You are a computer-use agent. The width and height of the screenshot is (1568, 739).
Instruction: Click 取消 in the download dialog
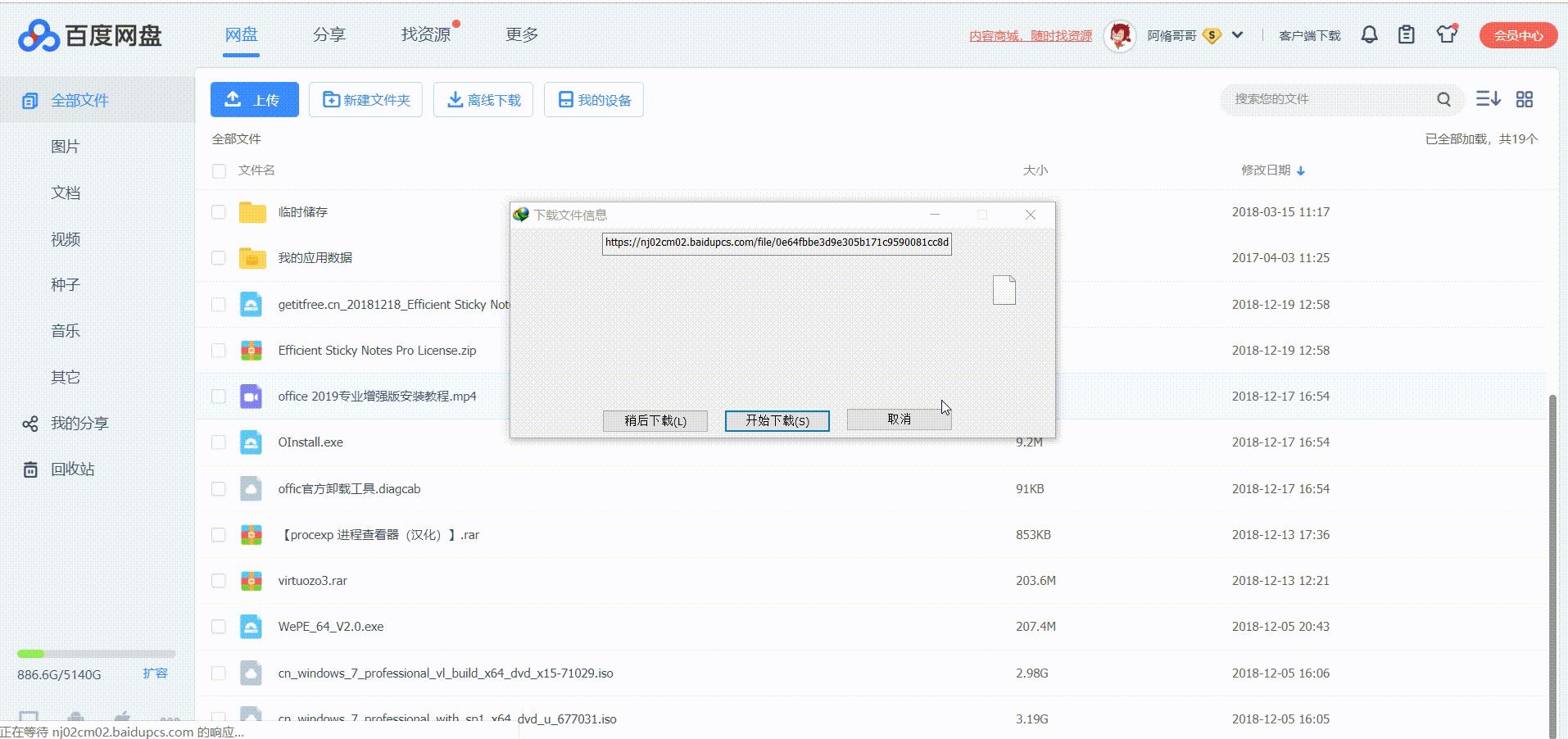tap(899, 419)
